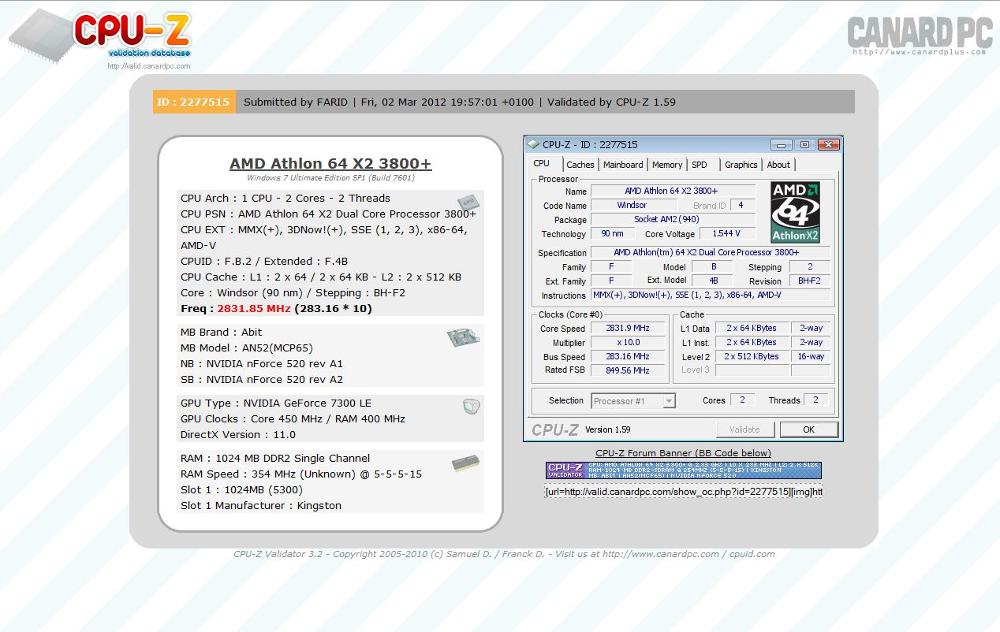1000x632 pixels.
Task: Maximize the CPU-Z window
Action: (804, 145)
